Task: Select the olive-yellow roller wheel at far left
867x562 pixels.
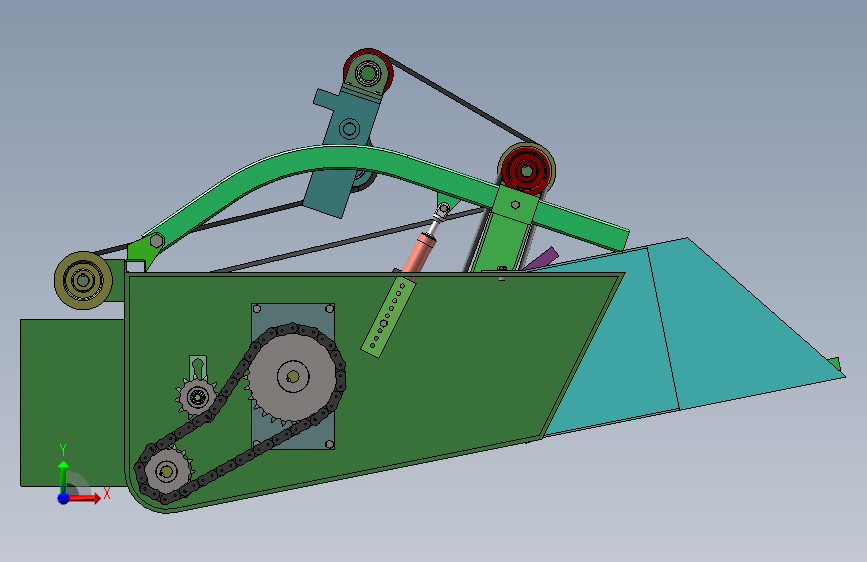Action: point(83,280)
